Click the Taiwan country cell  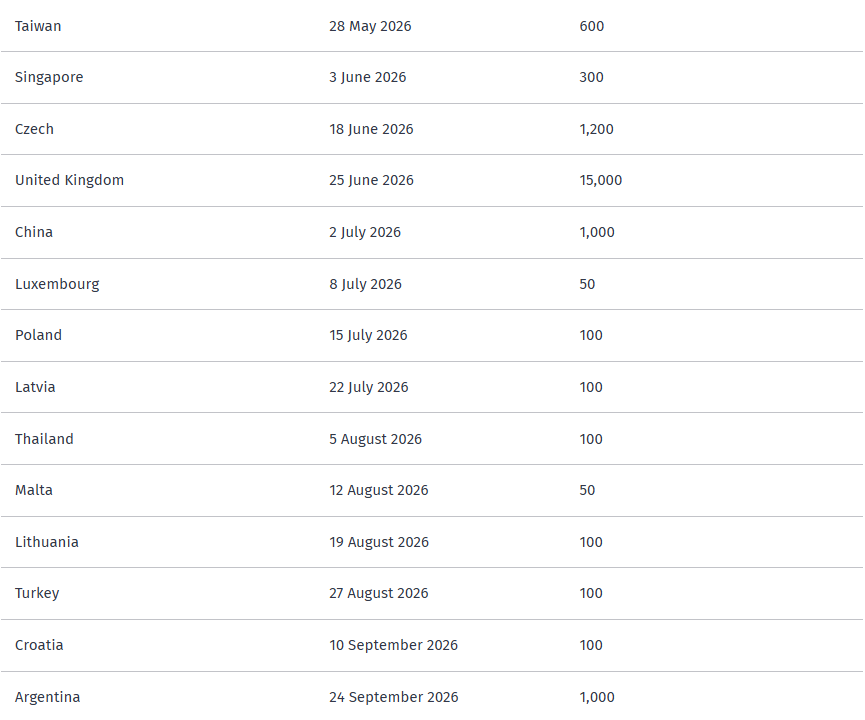tap(38, 26)
